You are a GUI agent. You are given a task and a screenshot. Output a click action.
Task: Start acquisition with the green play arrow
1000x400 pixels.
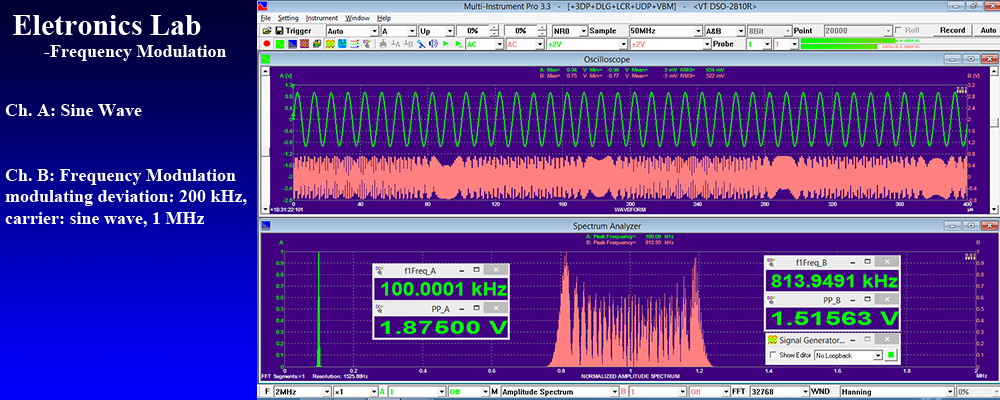click(446, 44)
